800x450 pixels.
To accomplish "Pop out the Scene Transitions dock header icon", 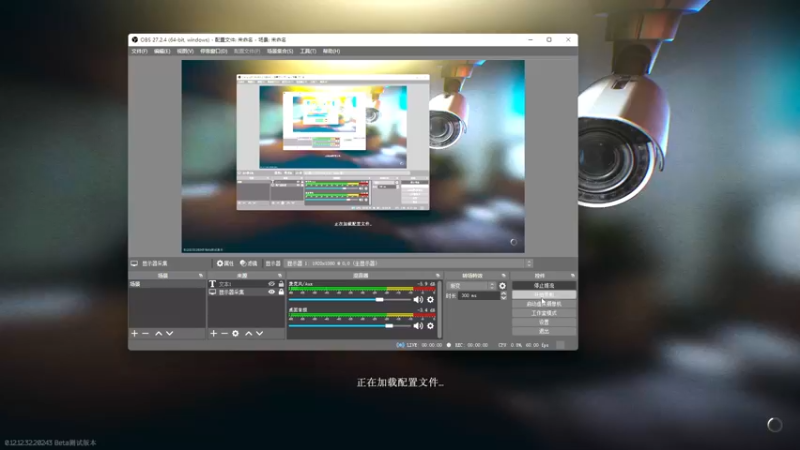I will click(504, 276).
